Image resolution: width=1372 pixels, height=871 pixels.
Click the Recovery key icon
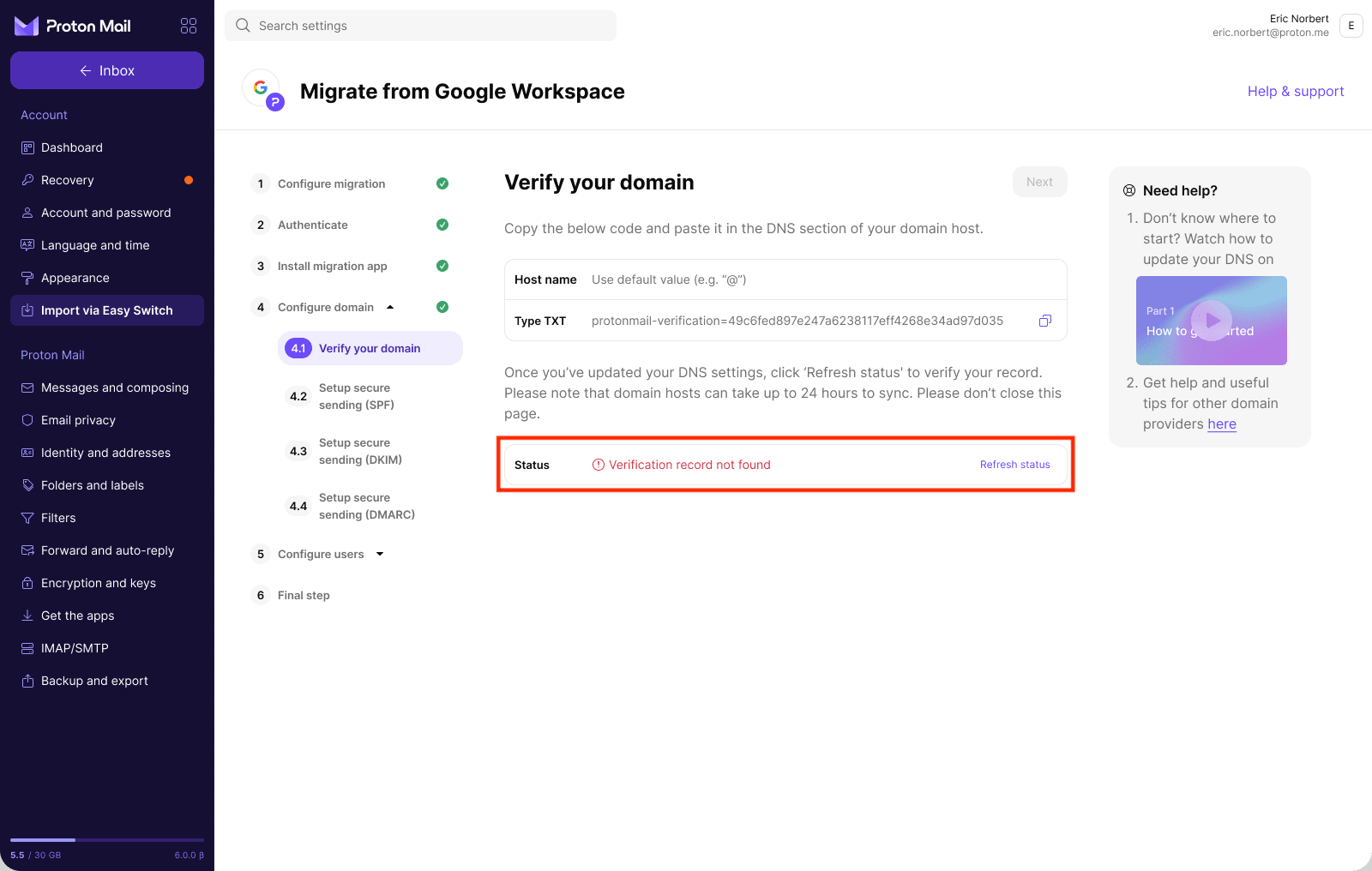(27, 180)
